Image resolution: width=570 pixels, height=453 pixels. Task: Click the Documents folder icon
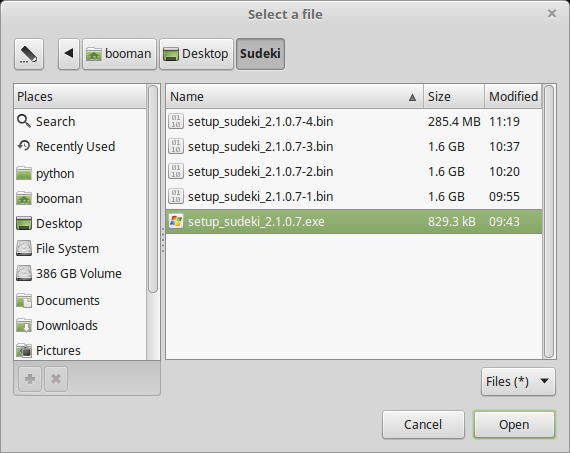click(24, 301)
